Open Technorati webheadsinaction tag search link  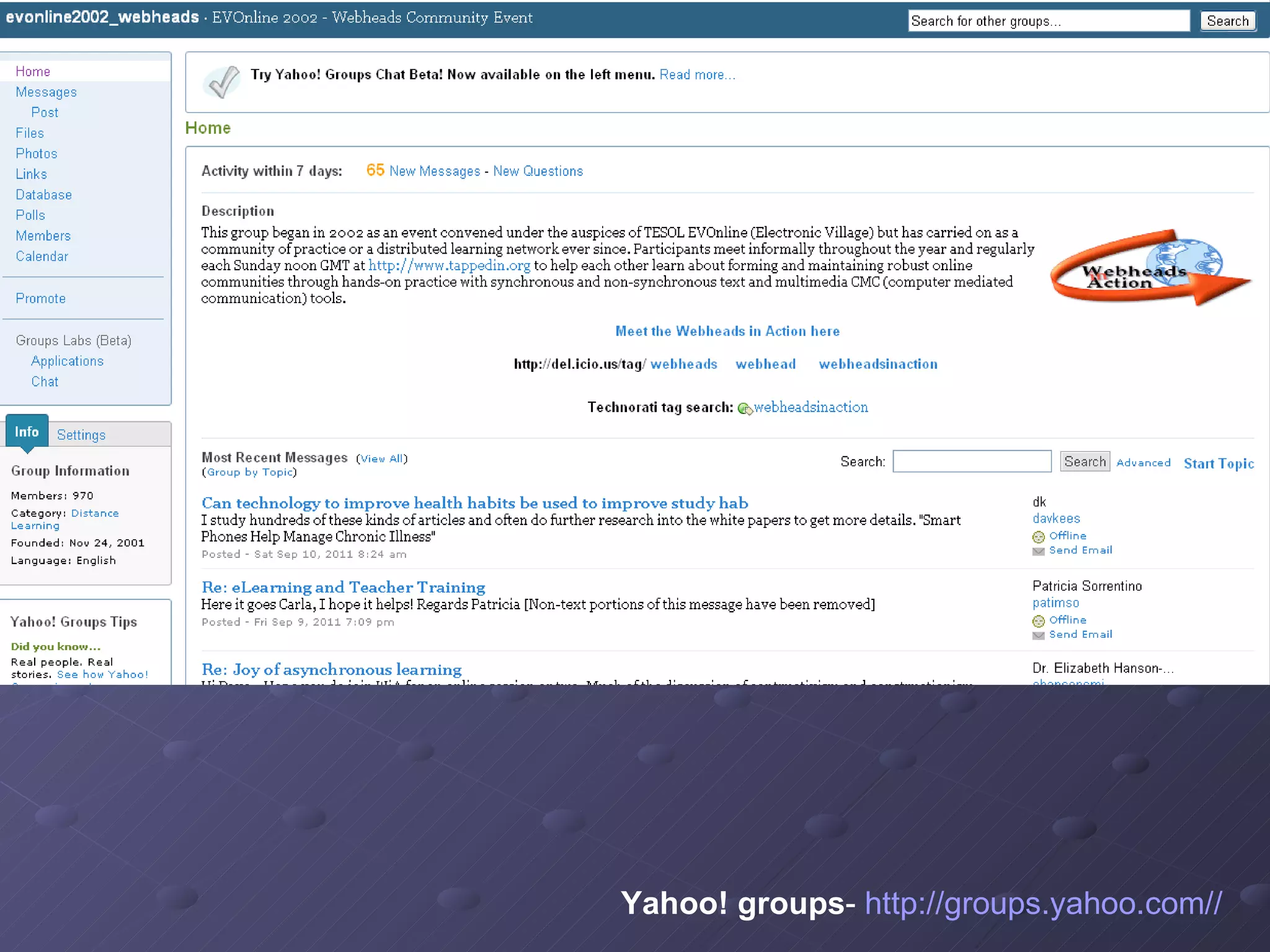click(811, 407)
